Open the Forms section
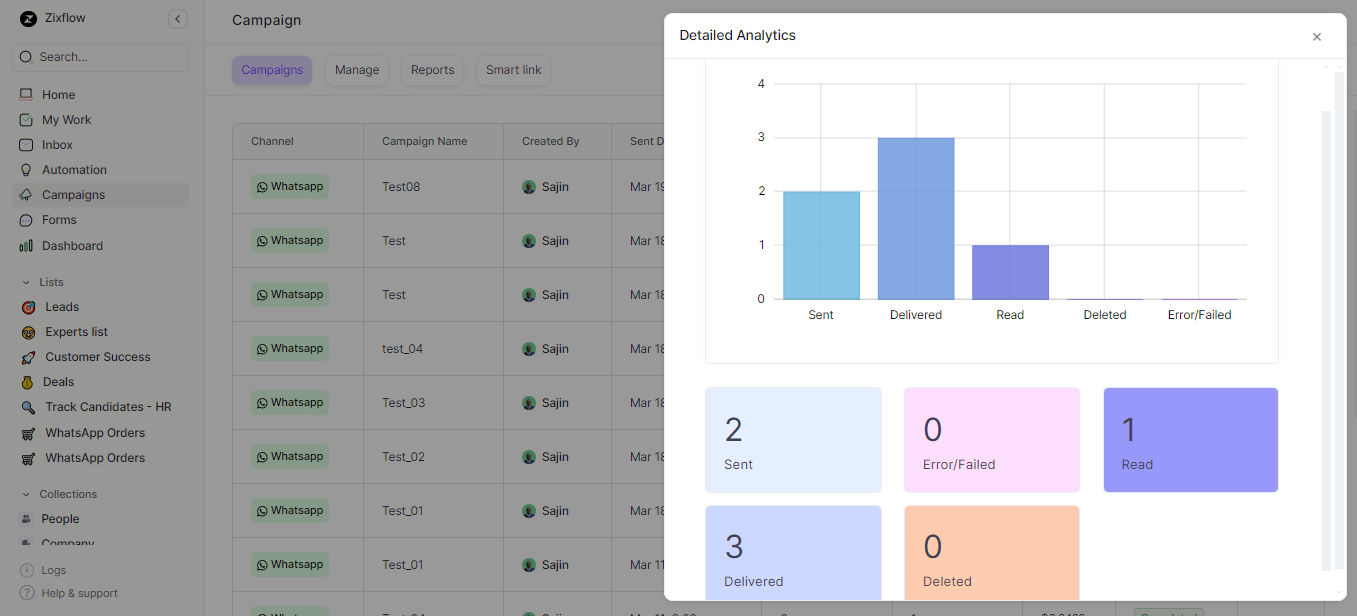The width and height of the screenshot is (1357, 616). (58, 219)
